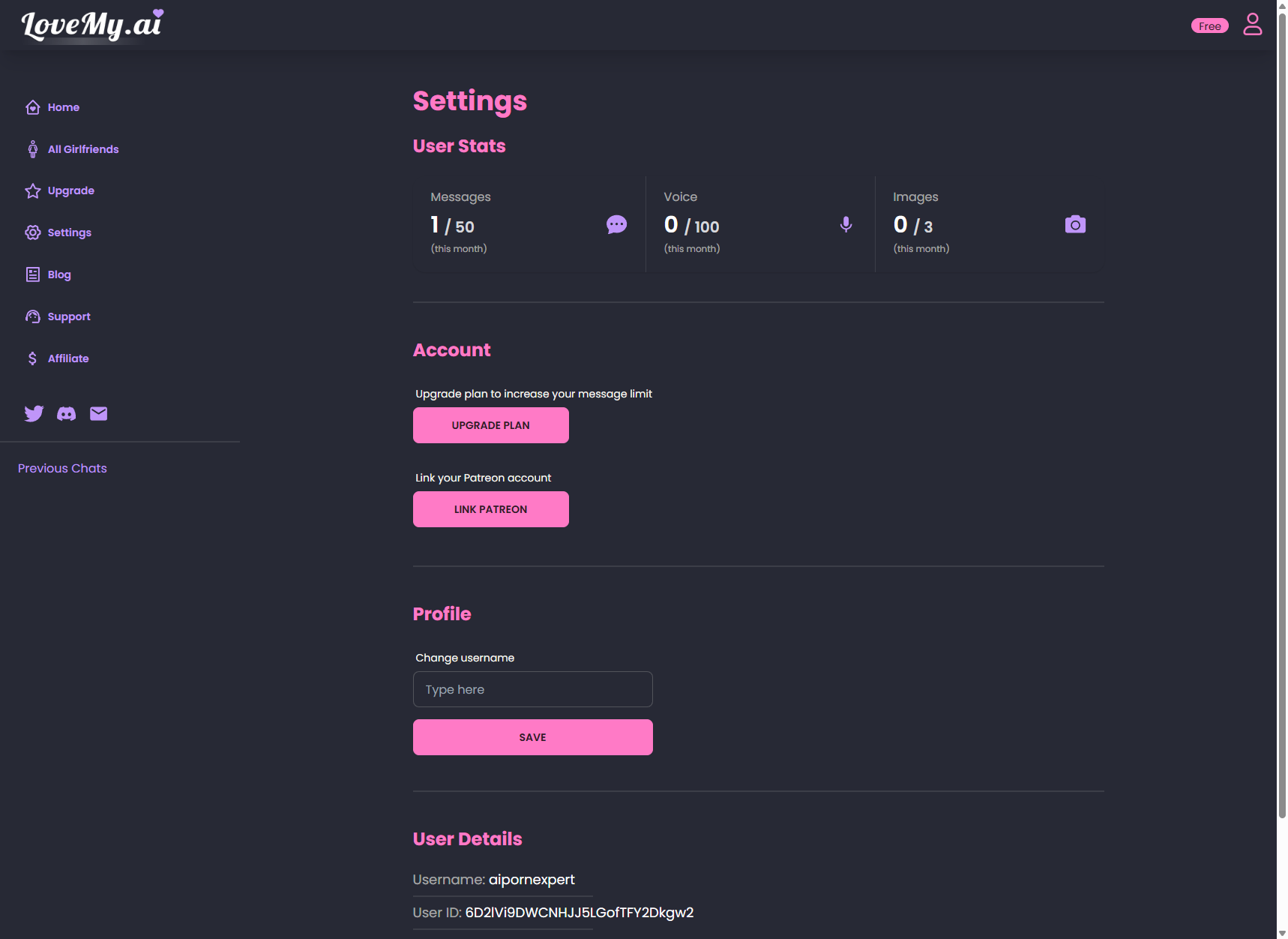Open the user profile icon top right
This screenshot has height=939, width=1288.
coord(1253,25)
